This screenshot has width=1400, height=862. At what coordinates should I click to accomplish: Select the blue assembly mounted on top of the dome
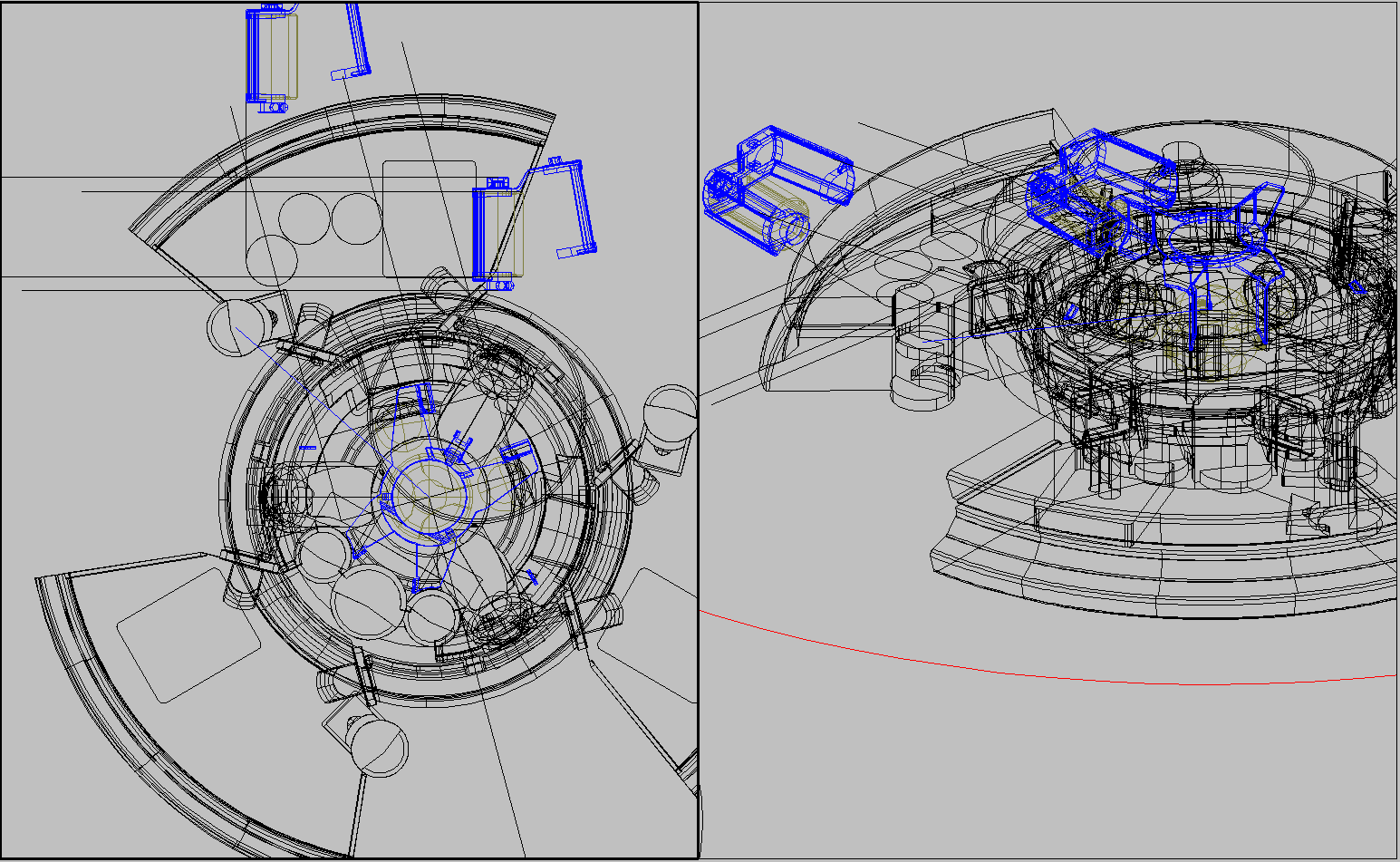1101,186
